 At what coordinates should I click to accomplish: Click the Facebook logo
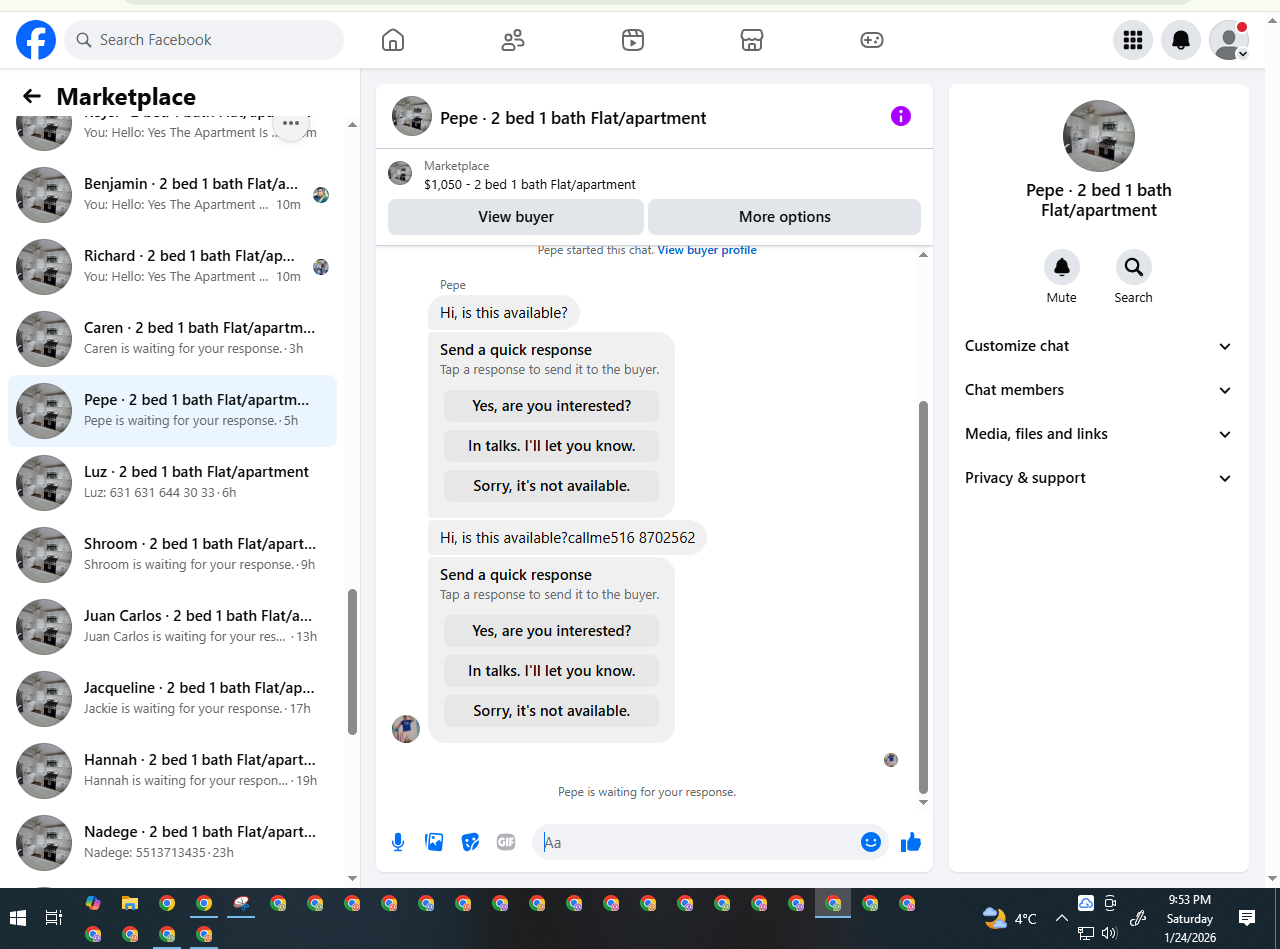[36, 40]
